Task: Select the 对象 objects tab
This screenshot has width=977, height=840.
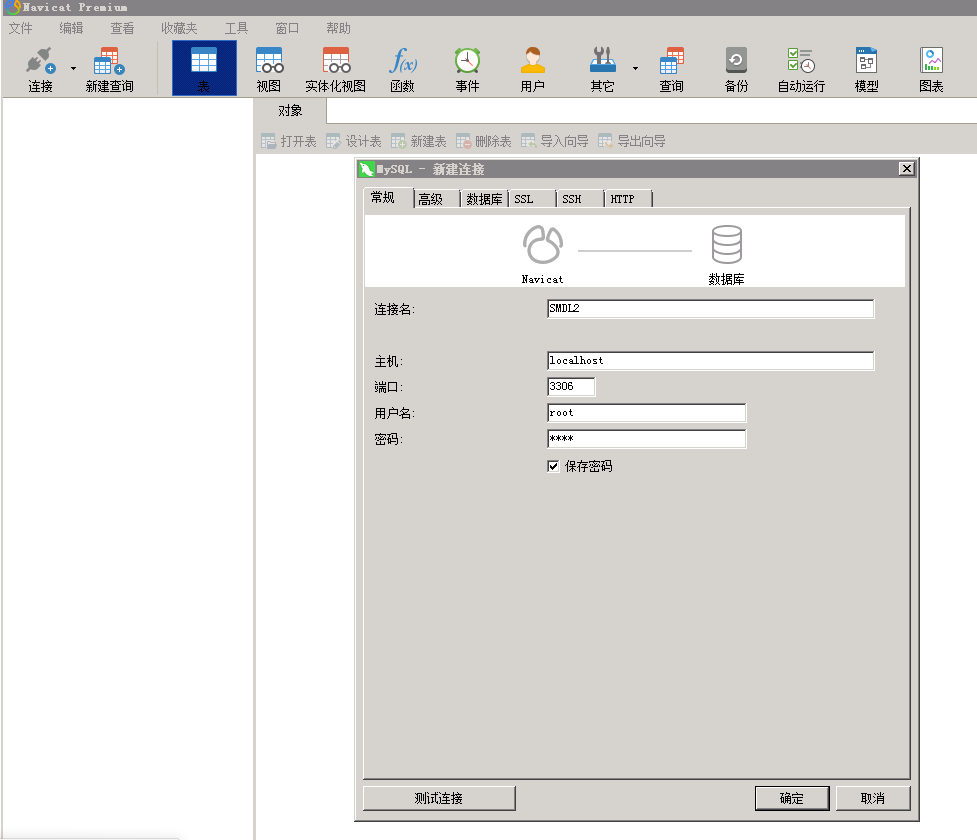Action: point(290,111)
